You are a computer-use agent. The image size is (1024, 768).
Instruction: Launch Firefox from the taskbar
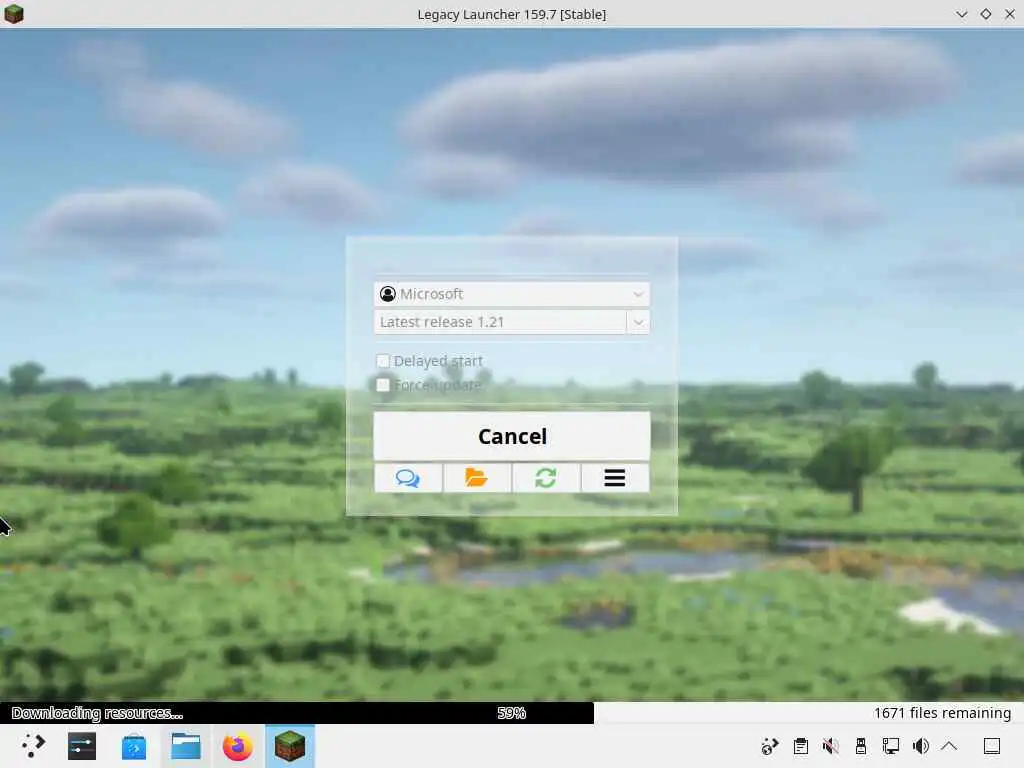tap(238, 746)
